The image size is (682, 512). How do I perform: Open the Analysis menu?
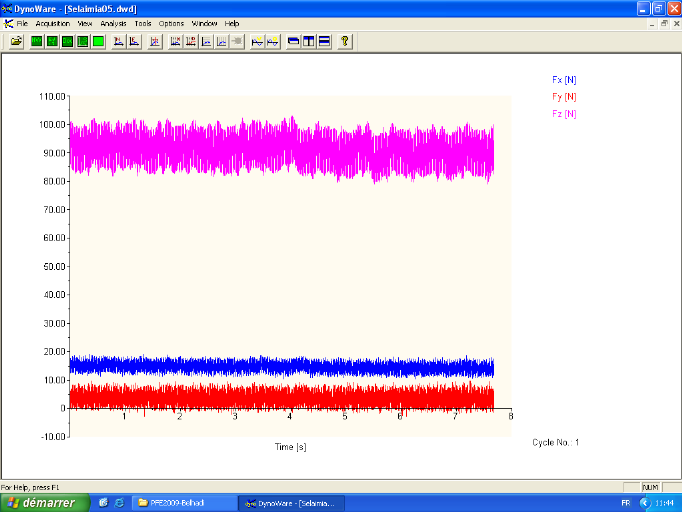click(x=113, y=23)
